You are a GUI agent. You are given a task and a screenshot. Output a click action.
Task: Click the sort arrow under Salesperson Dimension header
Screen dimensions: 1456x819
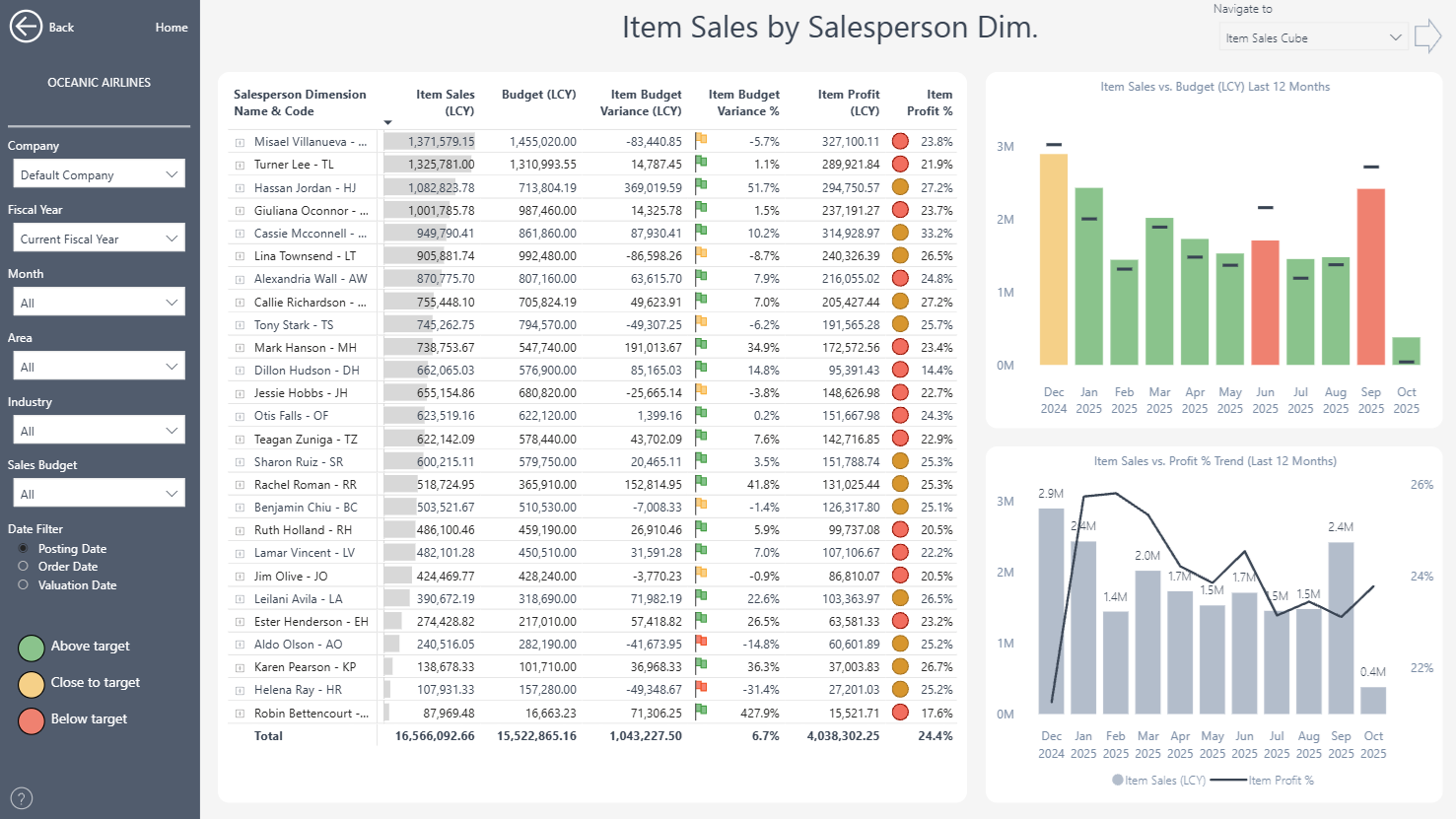pos(387,123)
